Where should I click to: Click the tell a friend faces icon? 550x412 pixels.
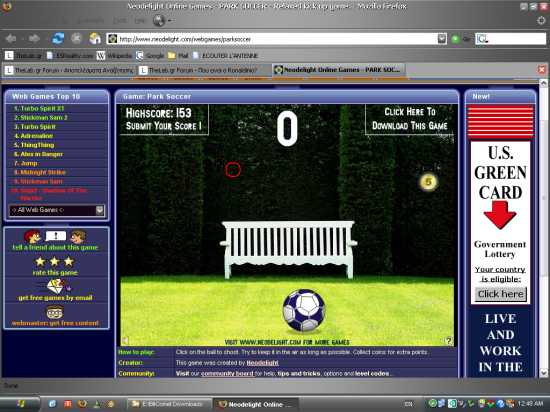tap(55, 237)
